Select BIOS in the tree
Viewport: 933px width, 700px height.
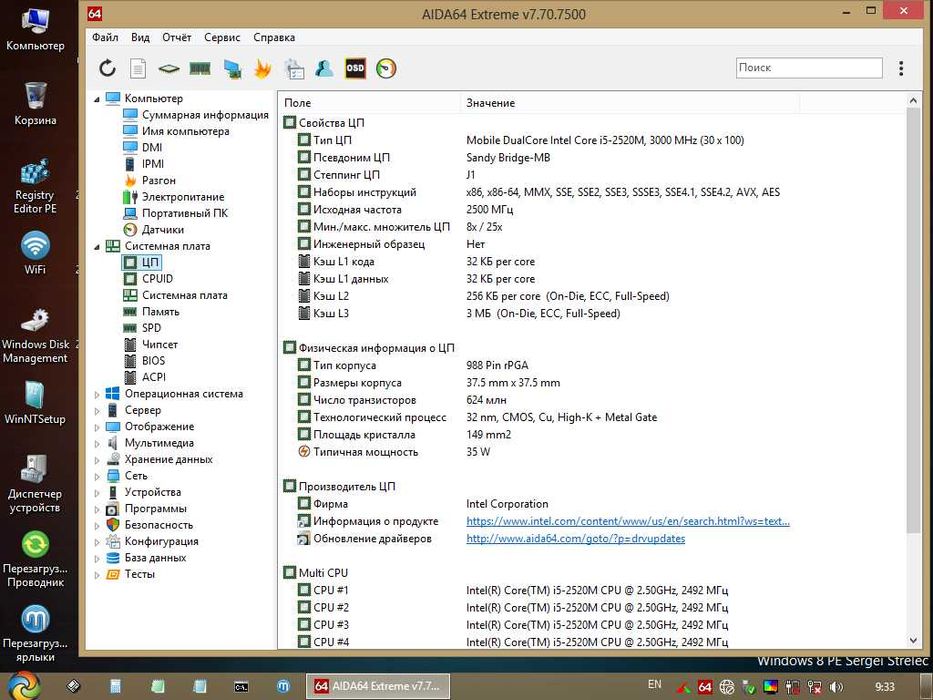pos(153,360)
